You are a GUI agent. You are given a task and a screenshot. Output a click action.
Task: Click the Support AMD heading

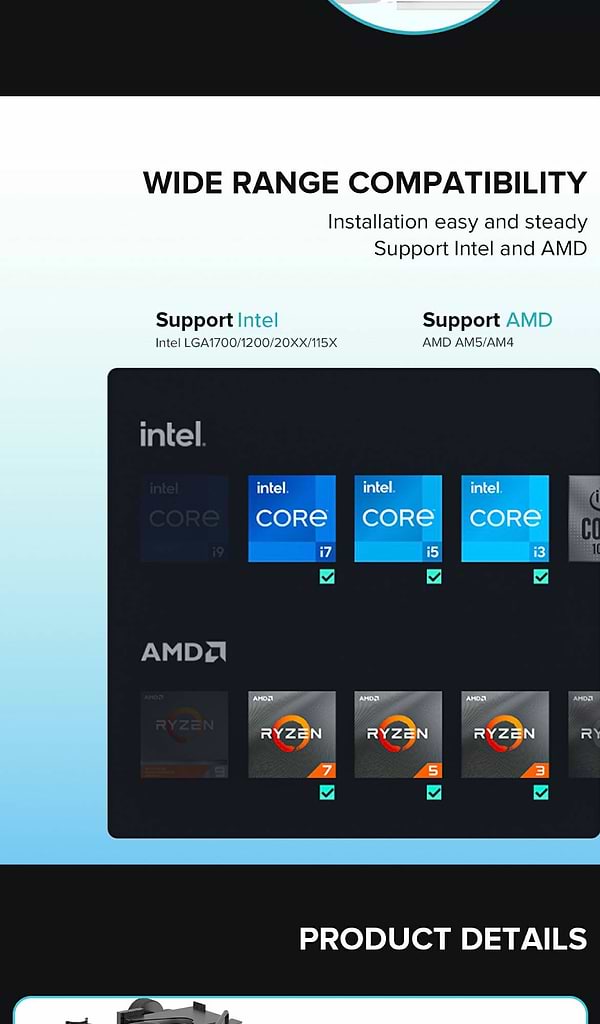click(x=487, y=320)
